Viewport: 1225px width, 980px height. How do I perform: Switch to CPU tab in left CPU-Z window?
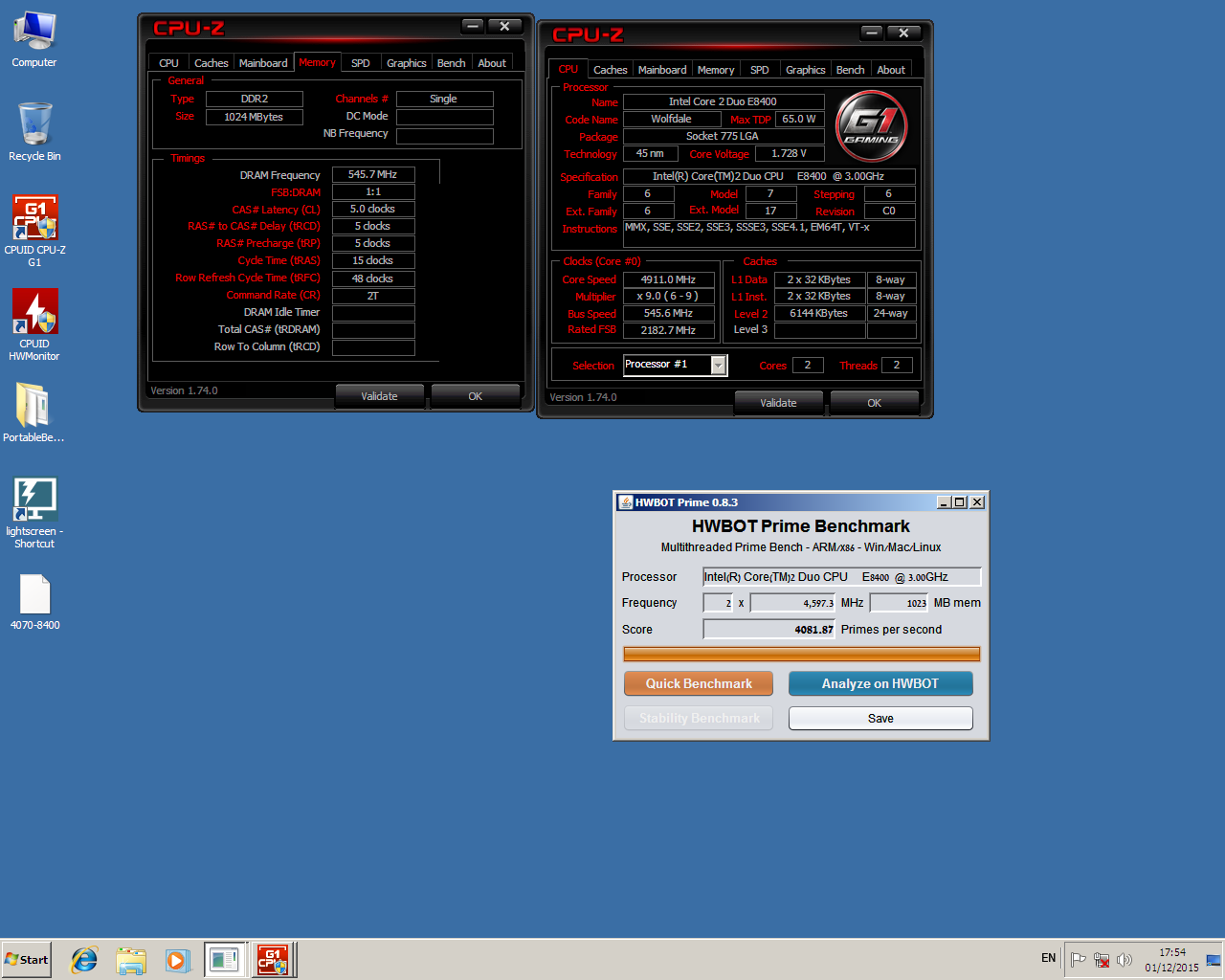click(169, 63)
